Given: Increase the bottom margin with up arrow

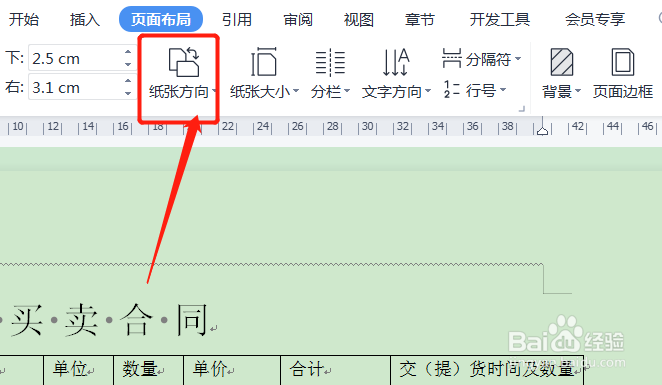Looking at the screenshot, I should click(128, 52).
